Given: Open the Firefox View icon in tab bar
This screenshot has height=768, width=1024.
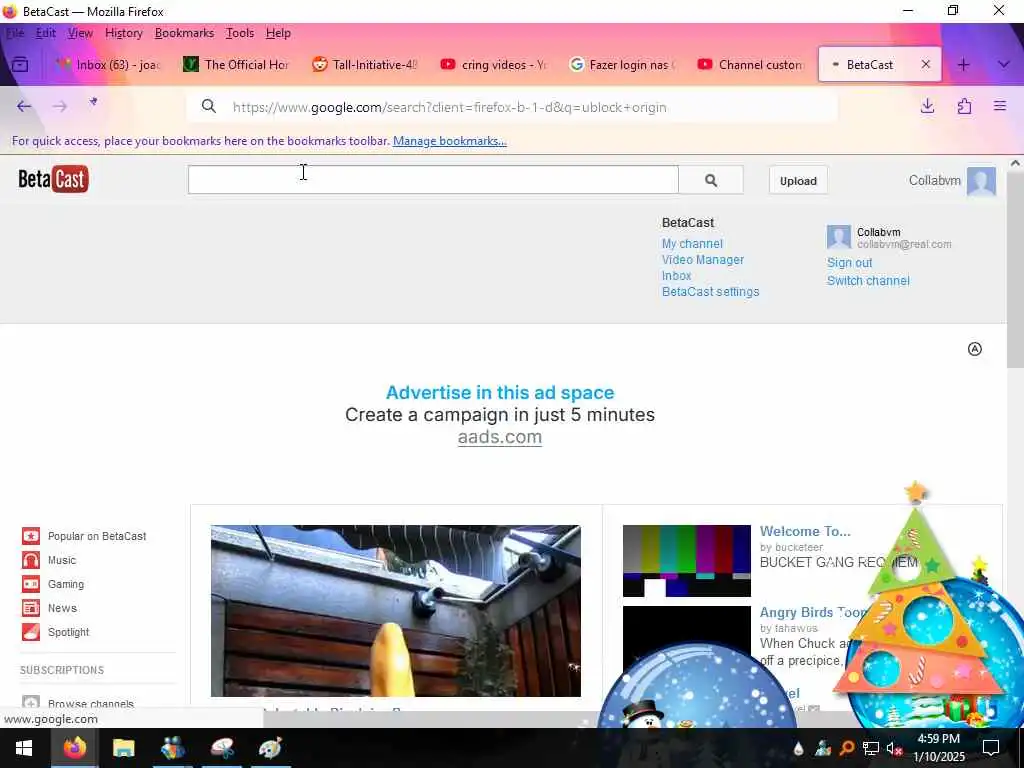Looking at the screenshot, I should tap(20, 65).
